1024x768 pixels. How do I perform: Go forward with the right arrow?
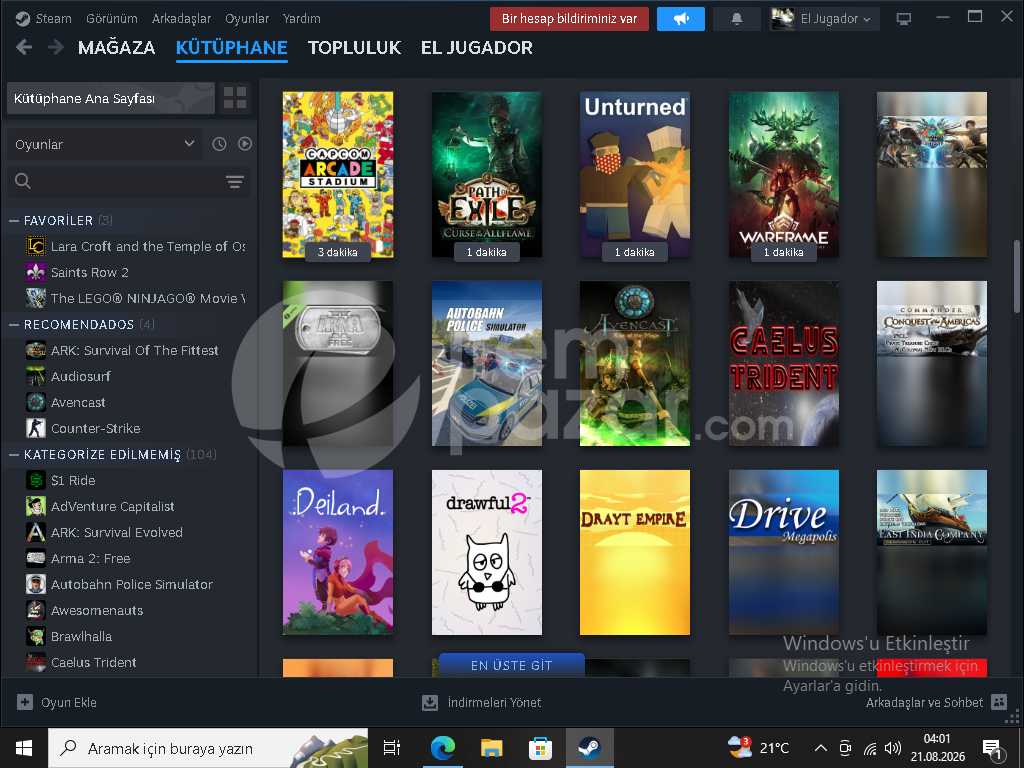click(56, 47)
